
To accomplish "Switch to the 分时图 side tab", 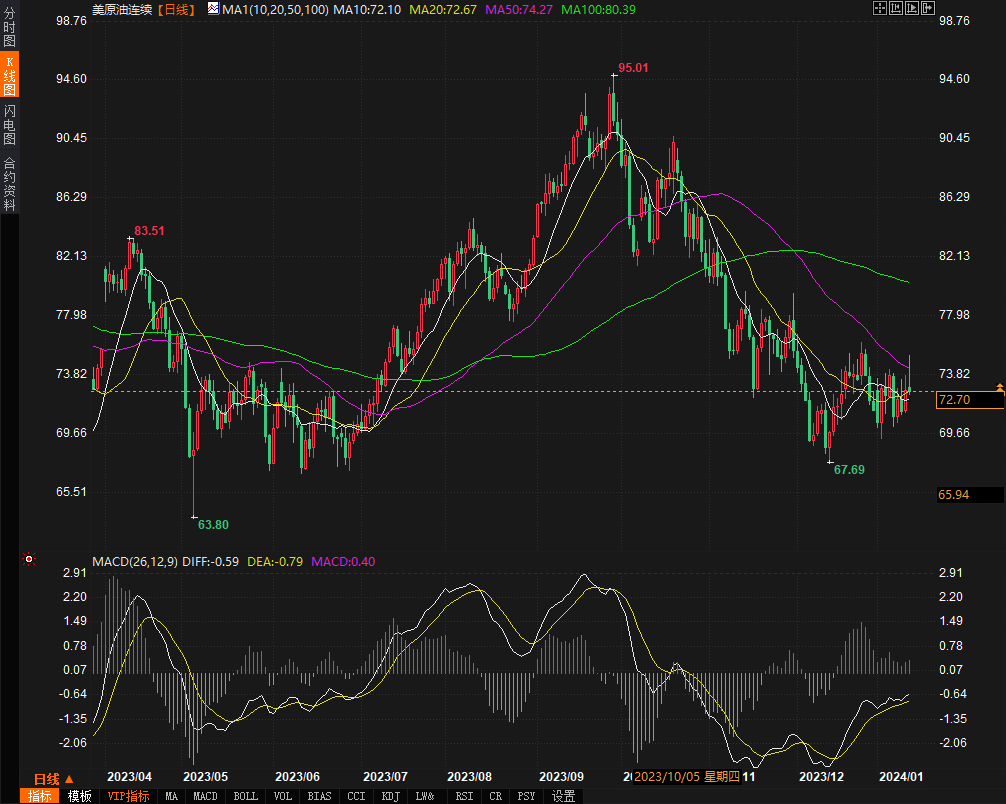I will [x=10, y=28].
